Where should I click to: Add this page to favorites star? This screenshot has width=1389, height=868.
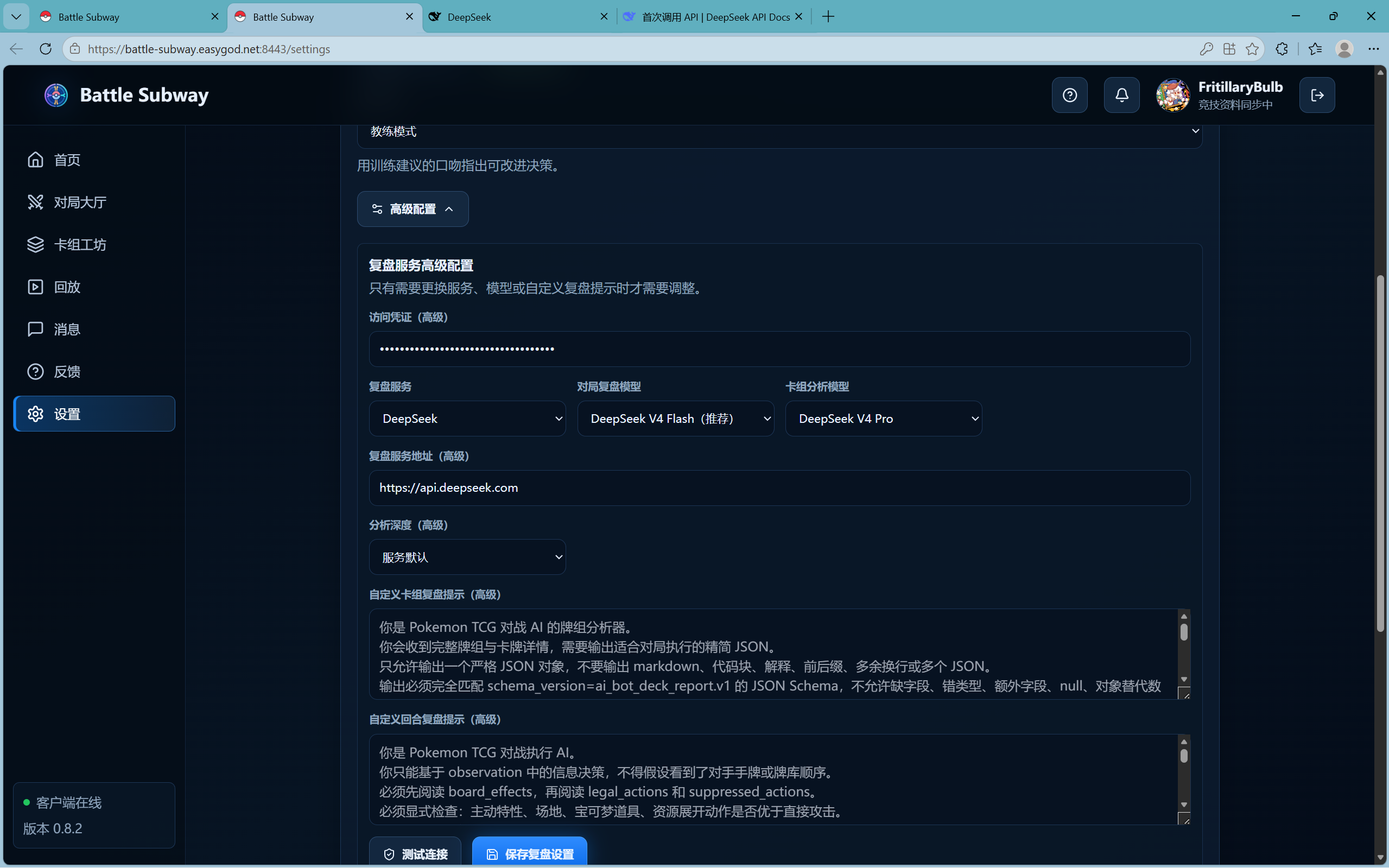click(1252, 49)
